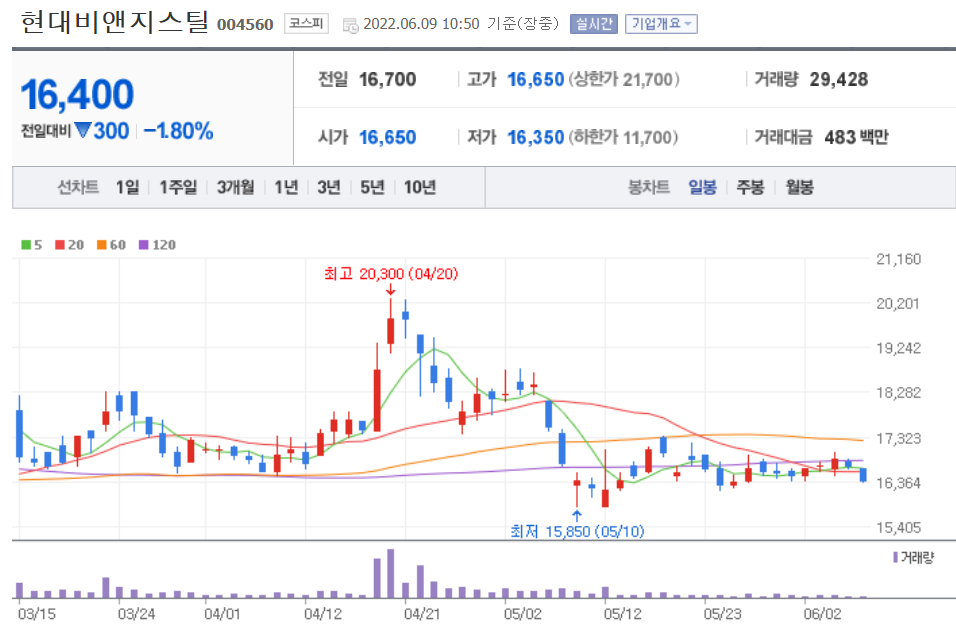Click the 실시간 button
Image resolution: width=956 pixels, height=630 pixels.
coord(594,24)
